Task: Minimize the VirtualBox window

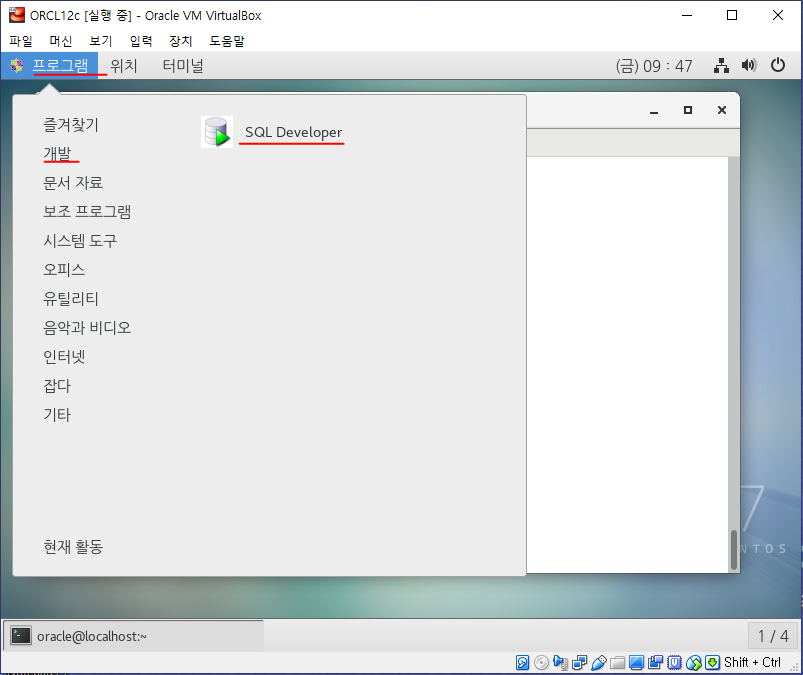Action: coord(687,15)
